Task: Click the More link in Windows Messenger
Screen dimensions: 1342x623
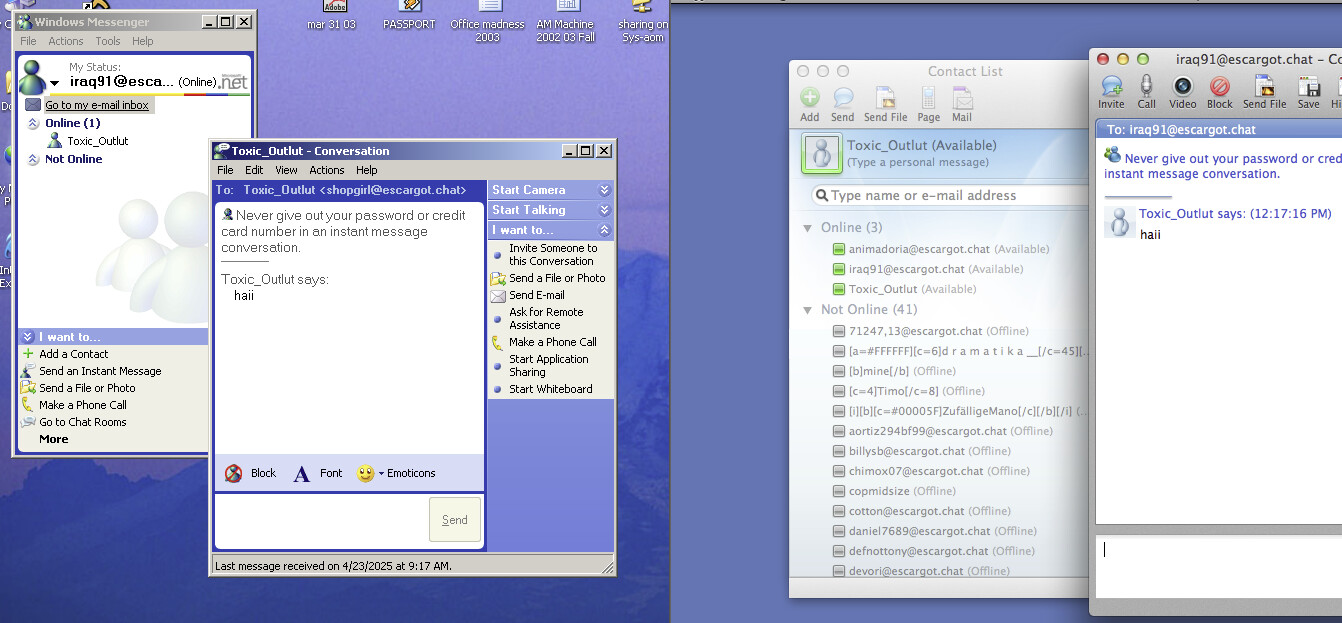Action: coord(54,439)
